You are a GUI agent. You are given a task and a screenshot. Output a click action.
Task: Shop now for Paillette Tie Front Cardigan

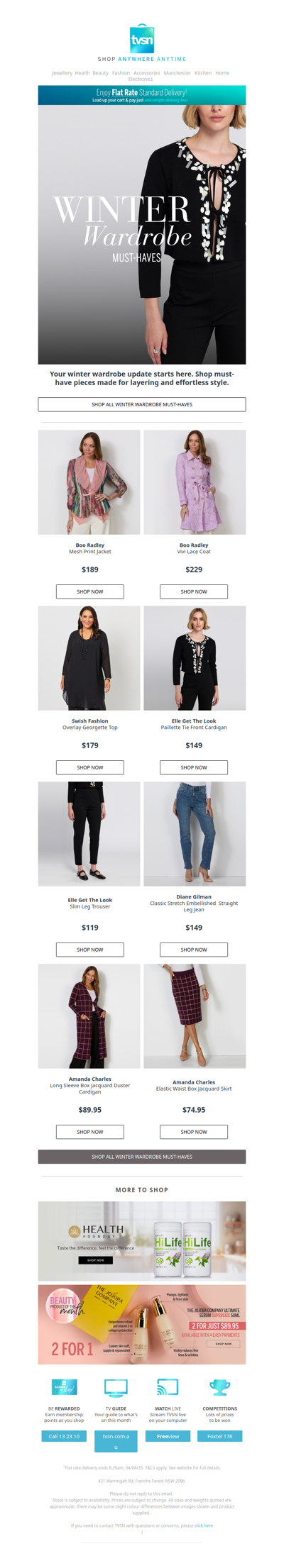[x=194, y=767]
